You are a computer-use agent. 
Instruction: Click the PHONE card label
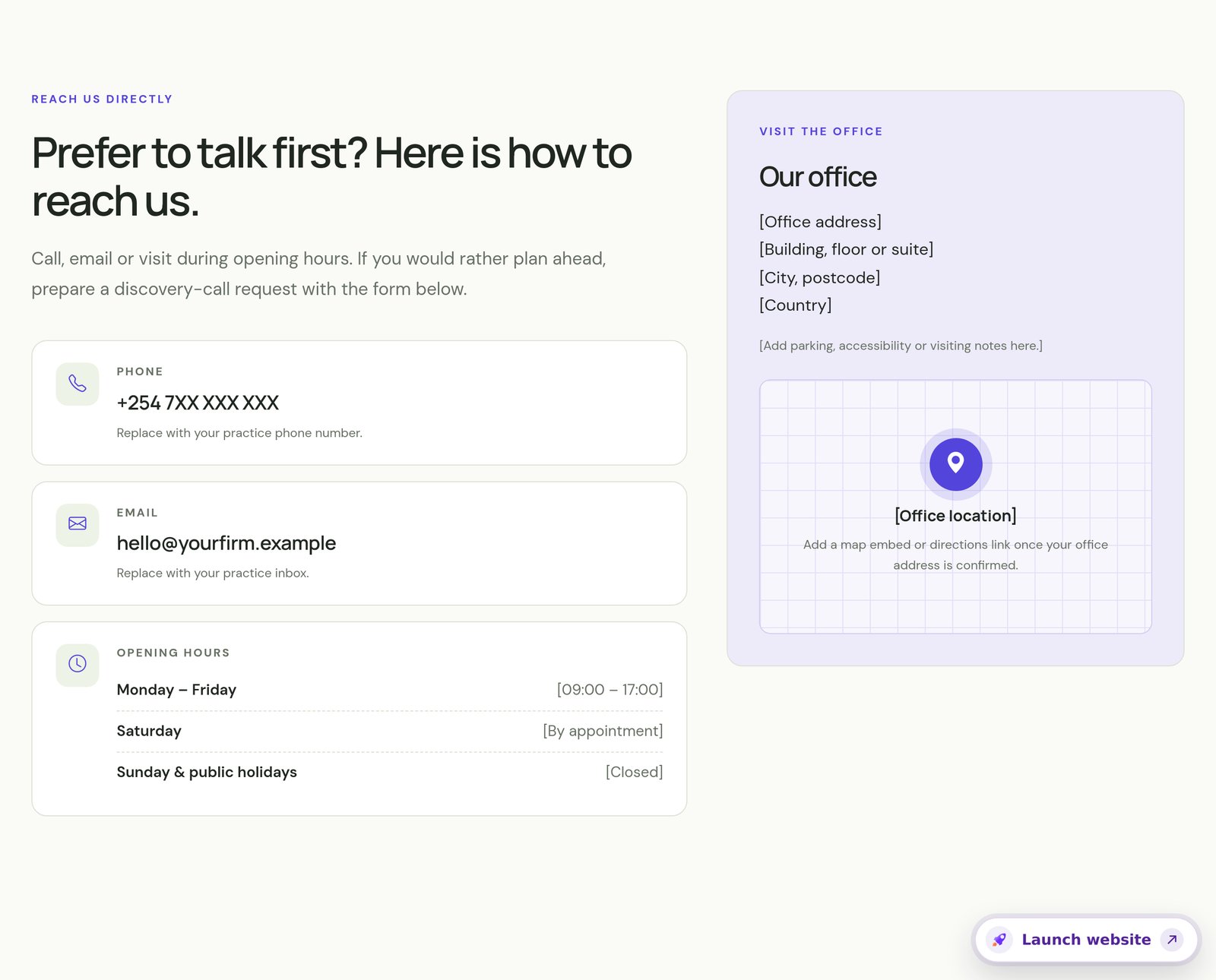pyautogui.click(x=140, y=371)
